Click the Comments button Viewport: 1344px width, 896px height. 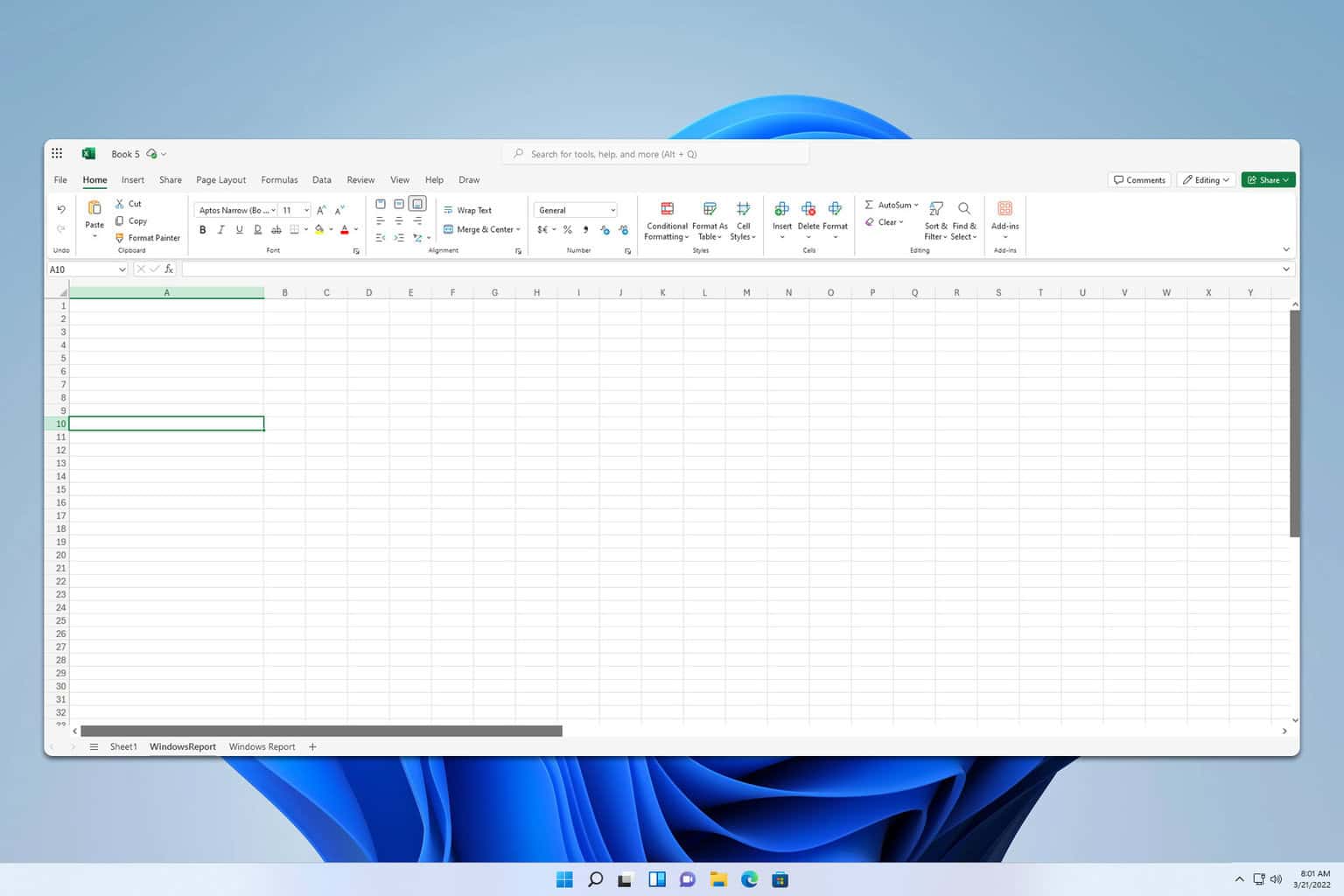(x=1138, y=179)
